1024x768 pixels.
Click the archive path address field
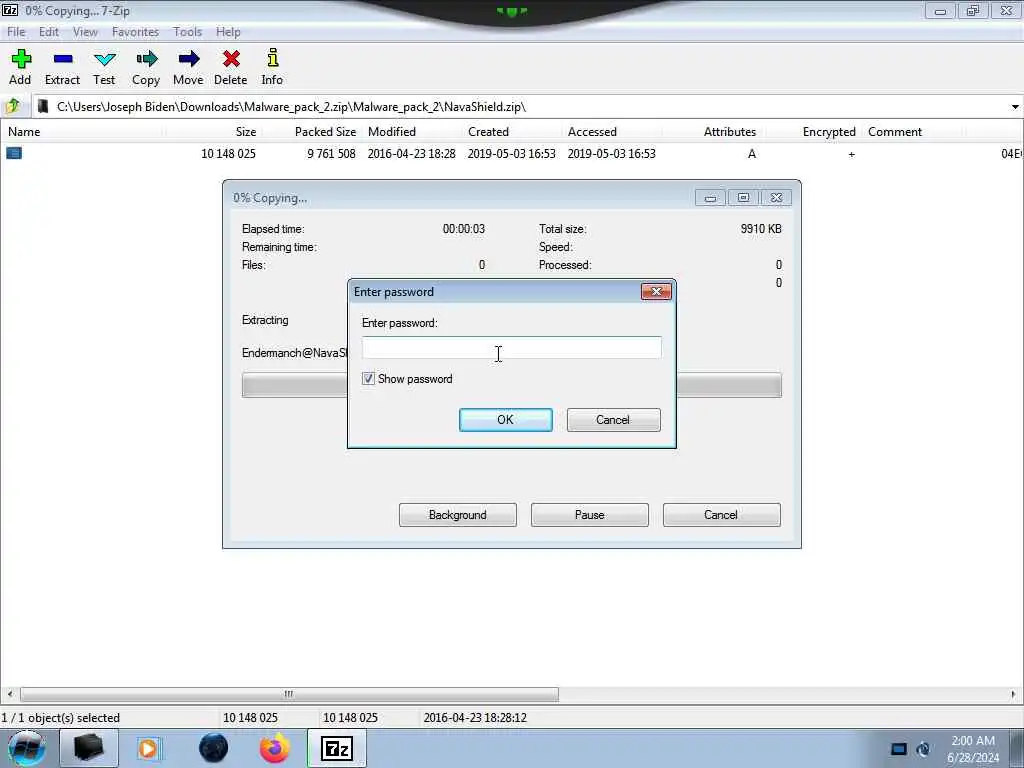pos(520,106)
